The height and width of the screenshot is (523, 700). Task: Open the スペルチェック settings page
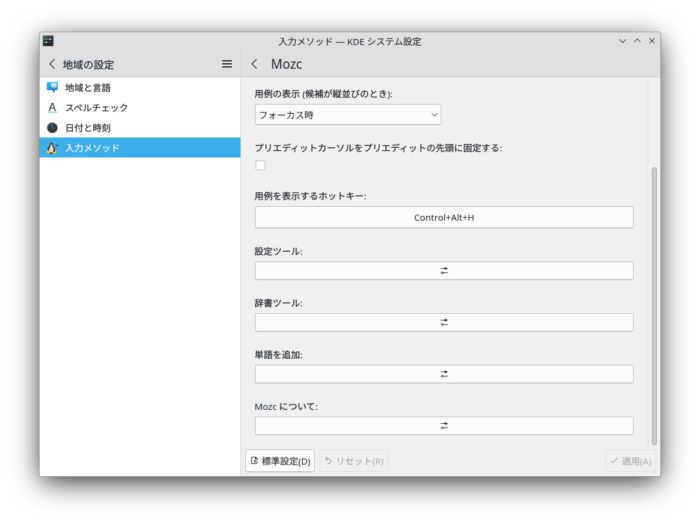(x=140, y=108)
